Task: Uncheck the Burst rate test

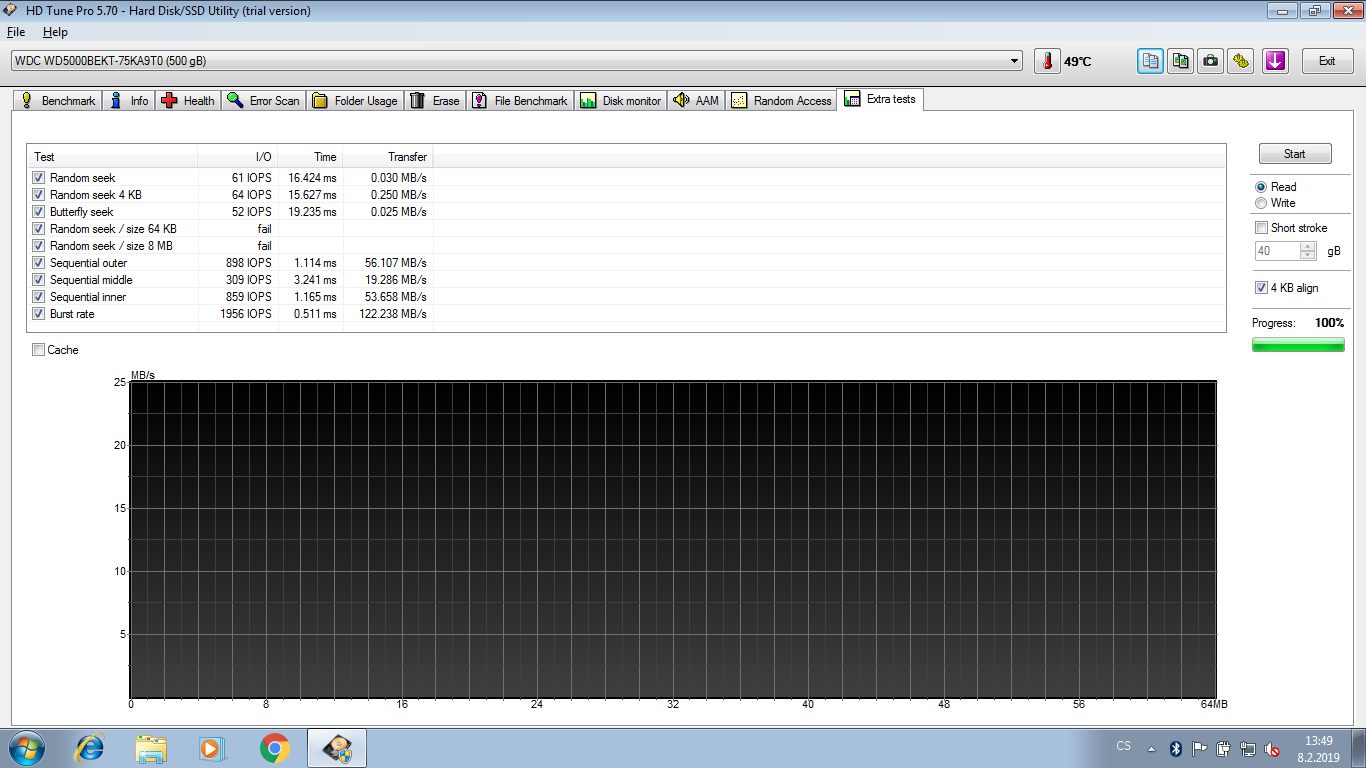Action: pyautogui.click(x=39, y=314)
